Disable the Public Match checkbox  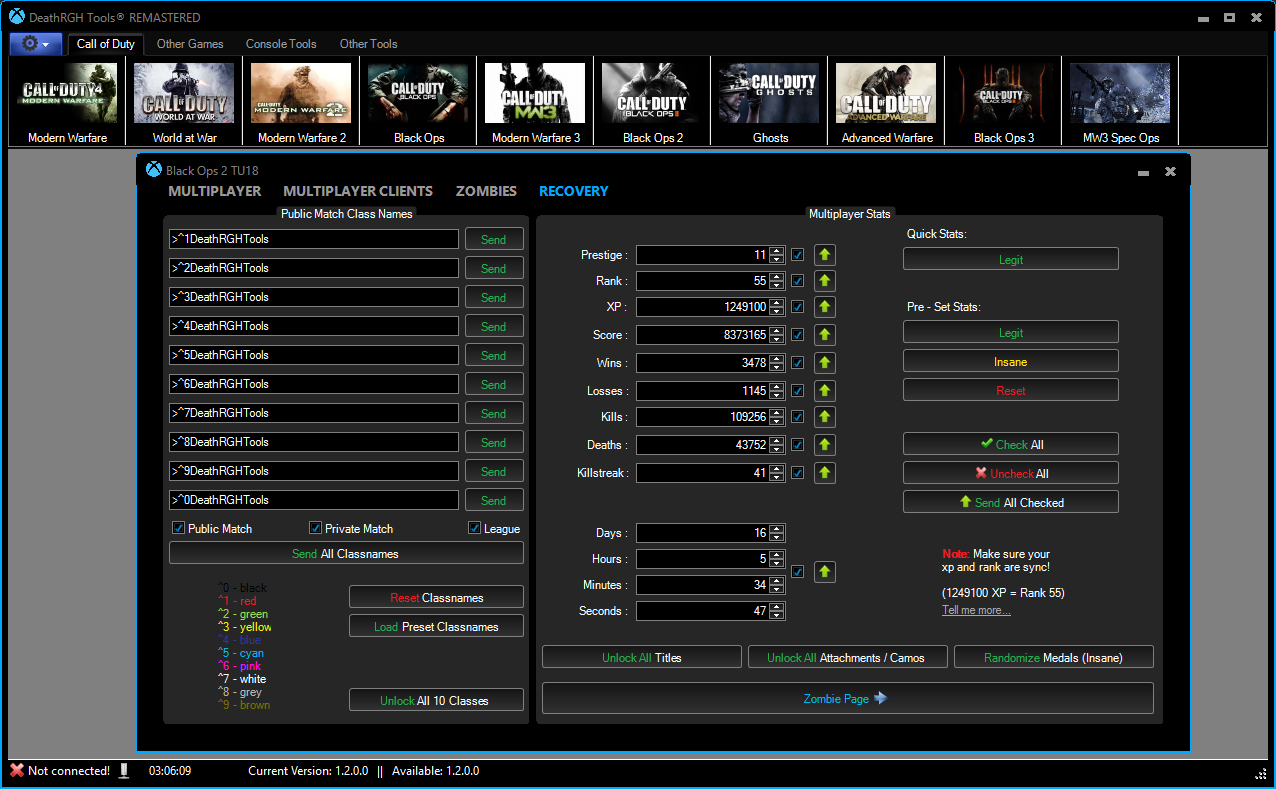click(x=179, y=528)
